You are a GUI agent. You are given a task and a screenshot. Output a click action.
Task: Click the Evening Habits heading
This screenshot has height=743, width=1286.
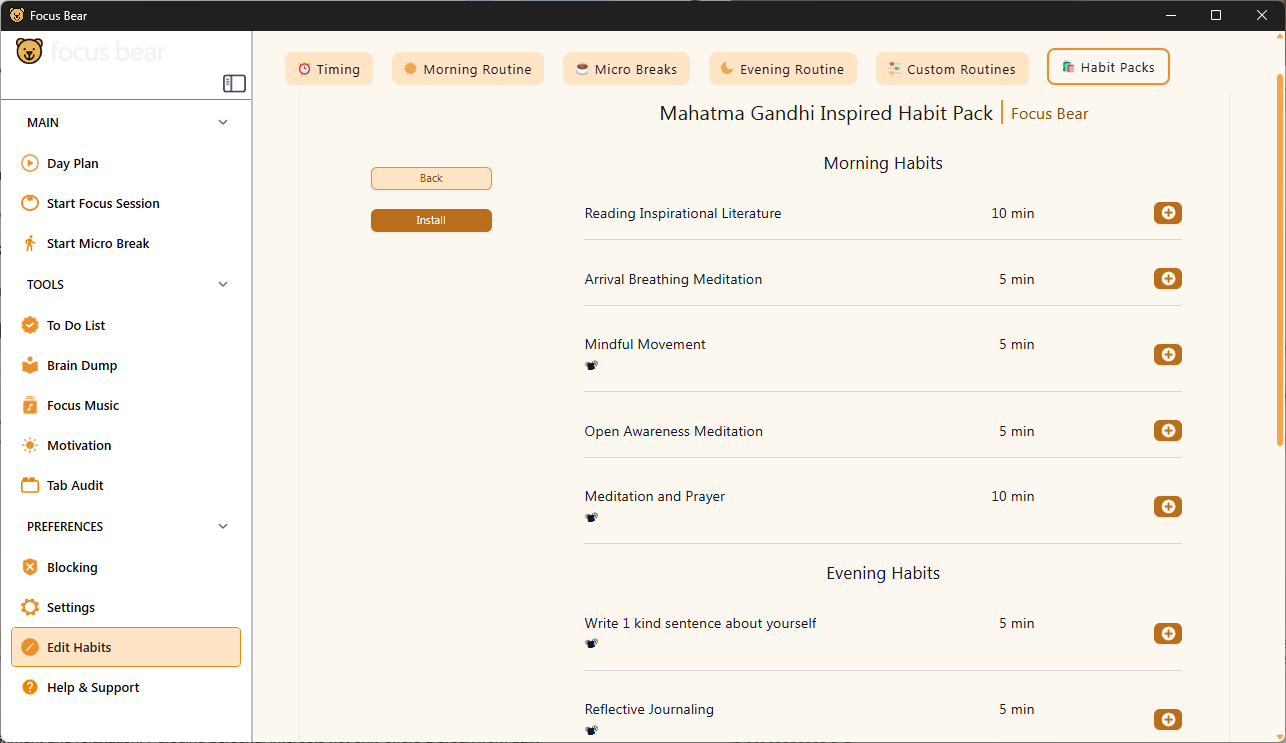[x=883, y=573]
